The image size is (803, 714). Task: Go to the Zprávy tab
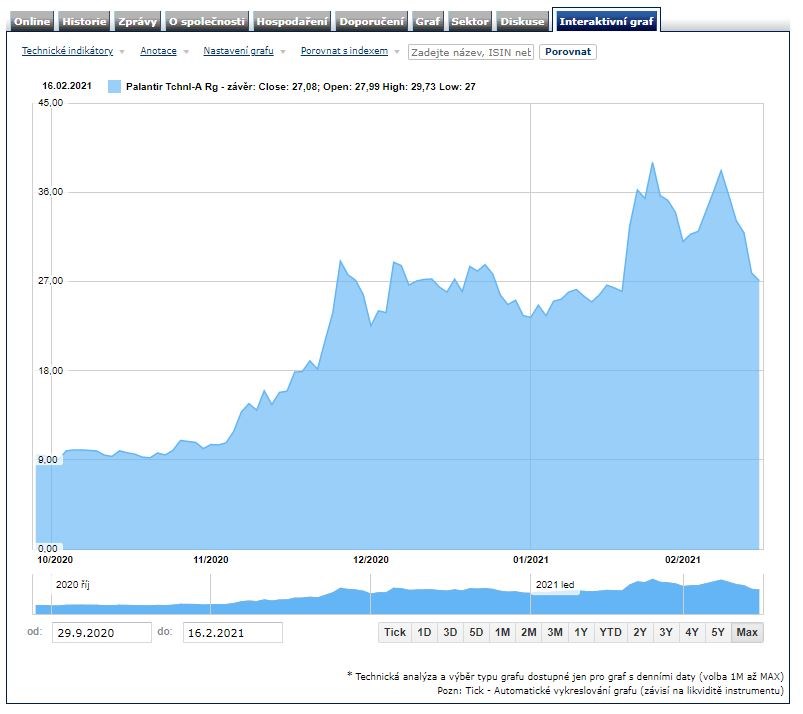click(x=136, y=21)
